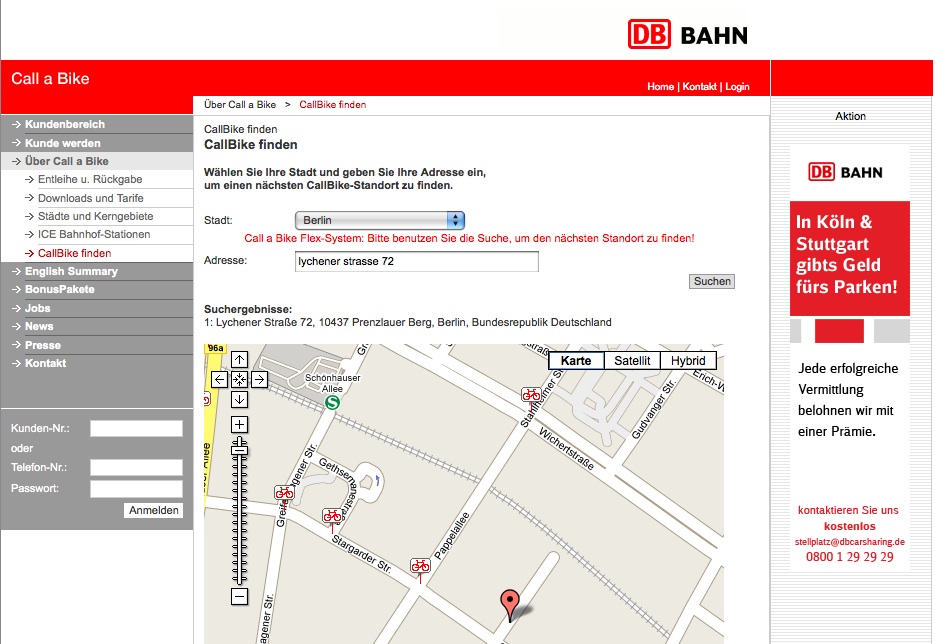Click 'In Köln & Stuttgart' ad banner
The width and height of the screenshot is (949, 644).
tap(850, 258)
